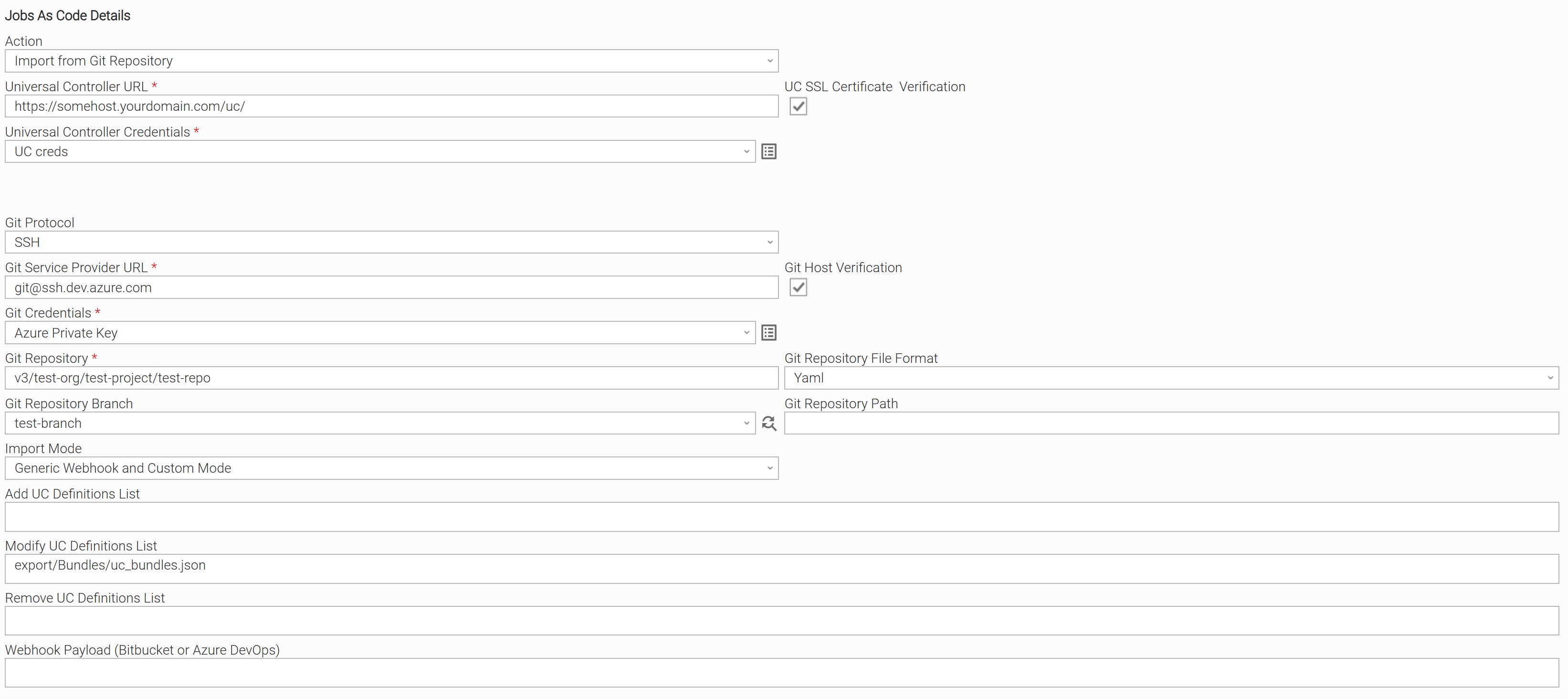
Task: Open details icon beside Git Credentials
Action: point(769,333)
